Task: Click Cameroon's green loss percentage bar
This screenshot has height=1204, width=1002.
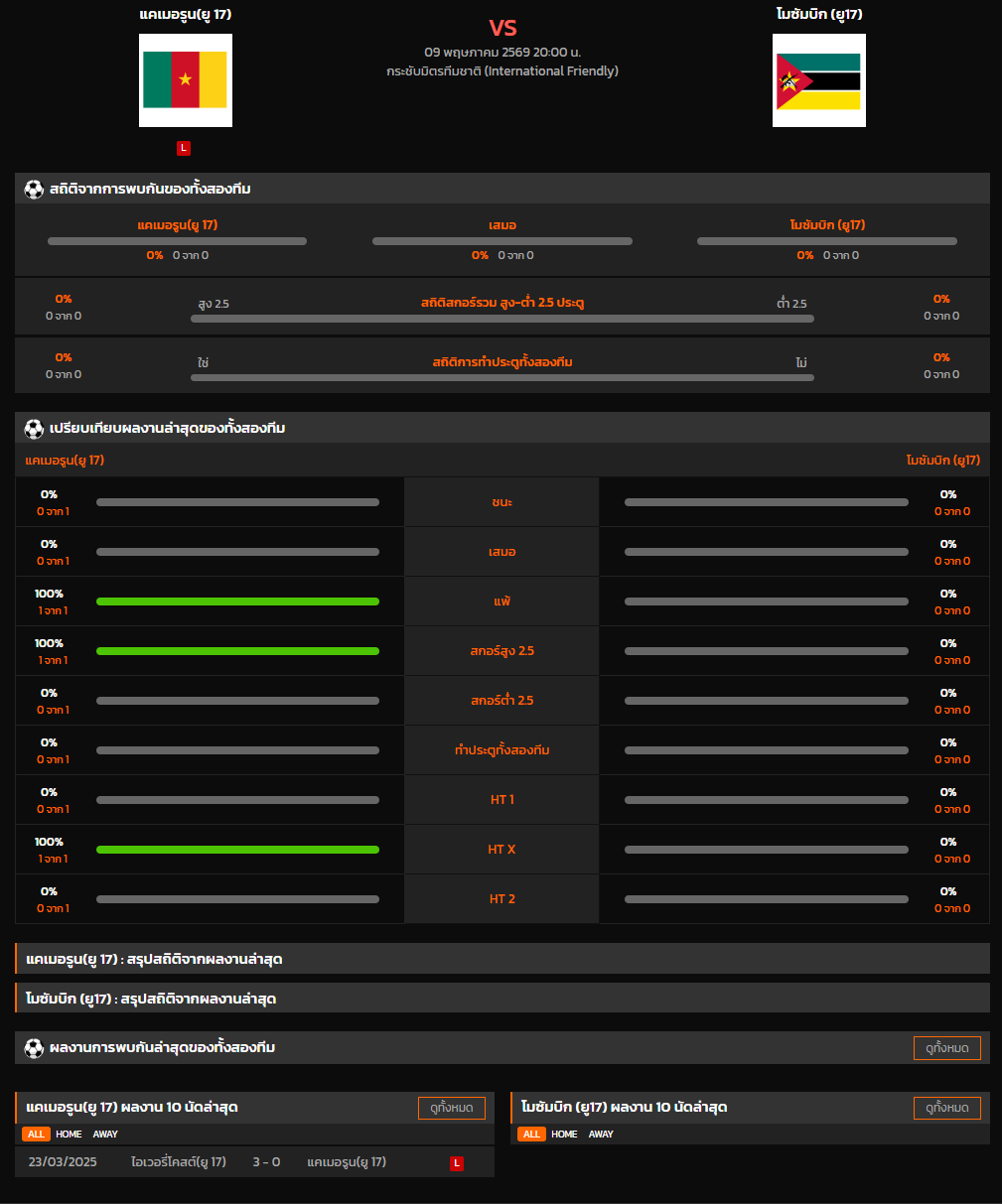Action: pos(237,602)
